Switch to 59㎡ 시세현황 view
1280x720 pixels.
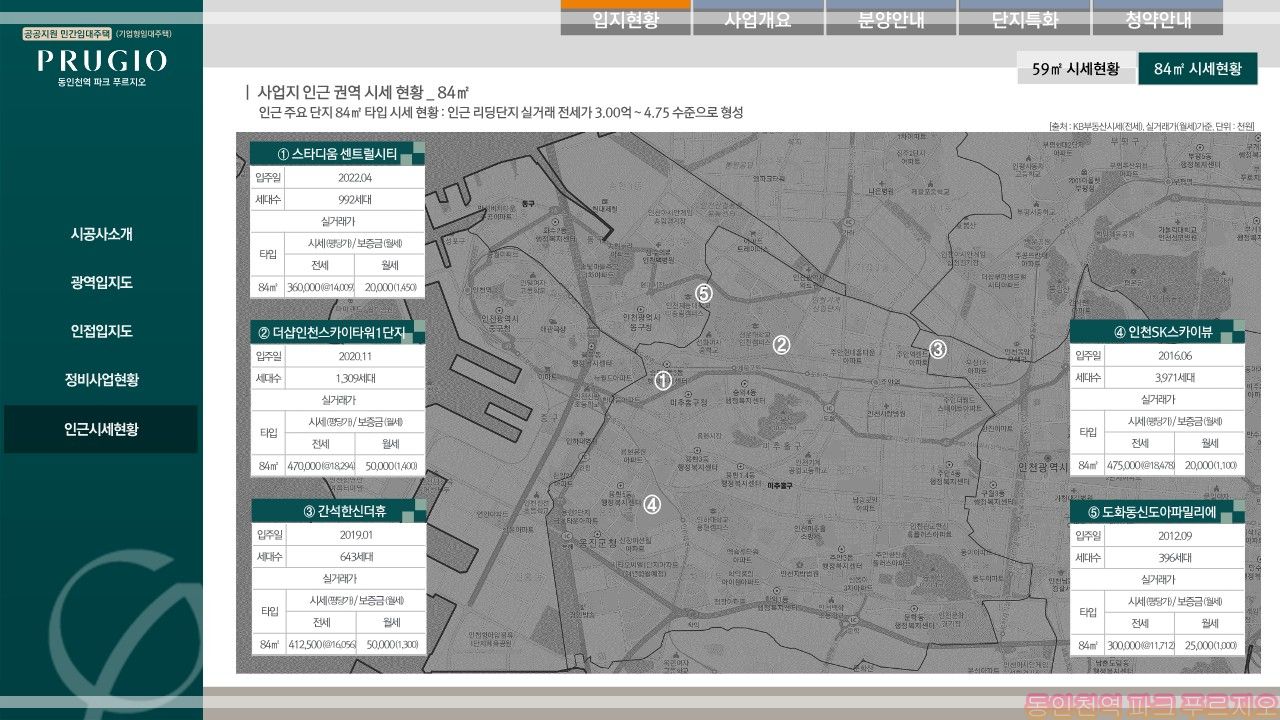[x=1076, y=69]
